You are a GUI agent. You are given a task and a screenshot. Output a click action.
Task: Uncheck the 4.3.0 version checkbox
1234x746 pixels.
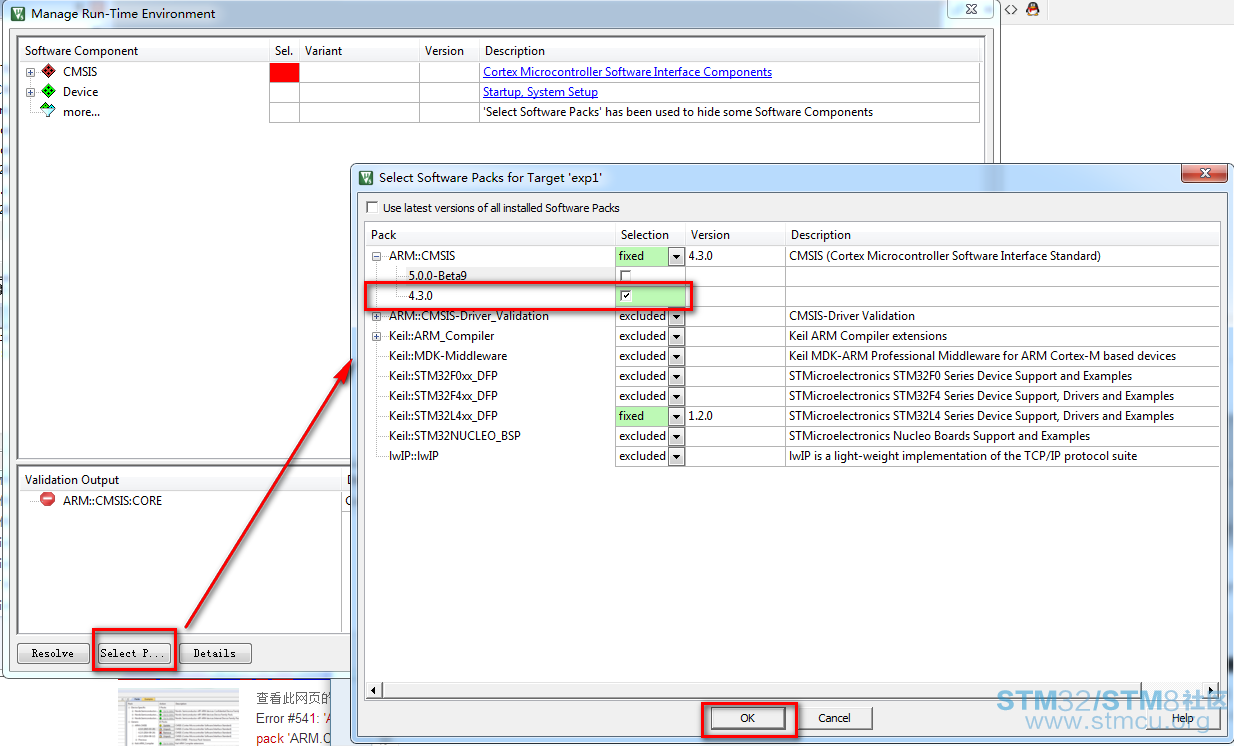626,296
